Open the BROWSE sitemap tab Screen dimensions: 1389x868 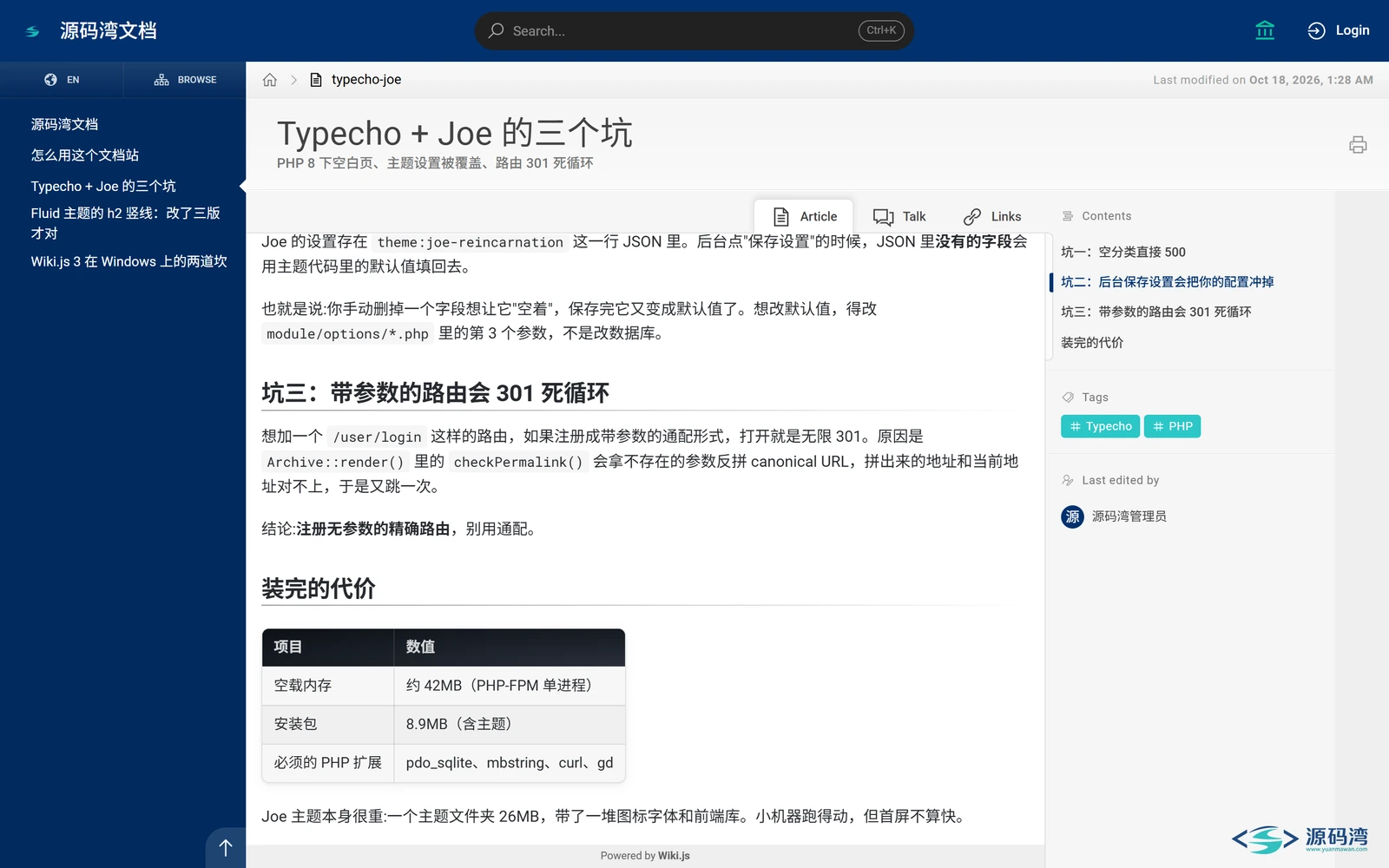click(x=185, y=80)
